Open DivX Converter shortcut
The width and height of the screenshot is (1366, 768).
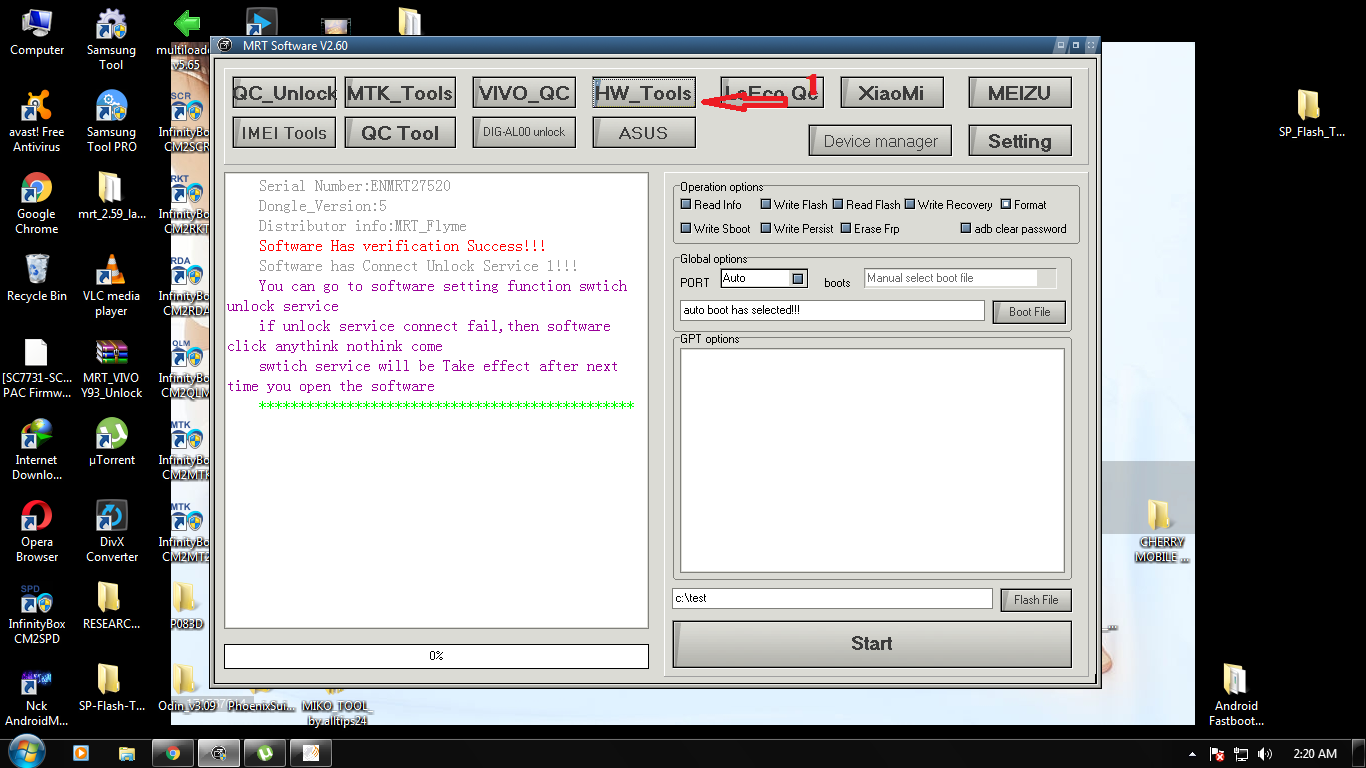(111, 531)
